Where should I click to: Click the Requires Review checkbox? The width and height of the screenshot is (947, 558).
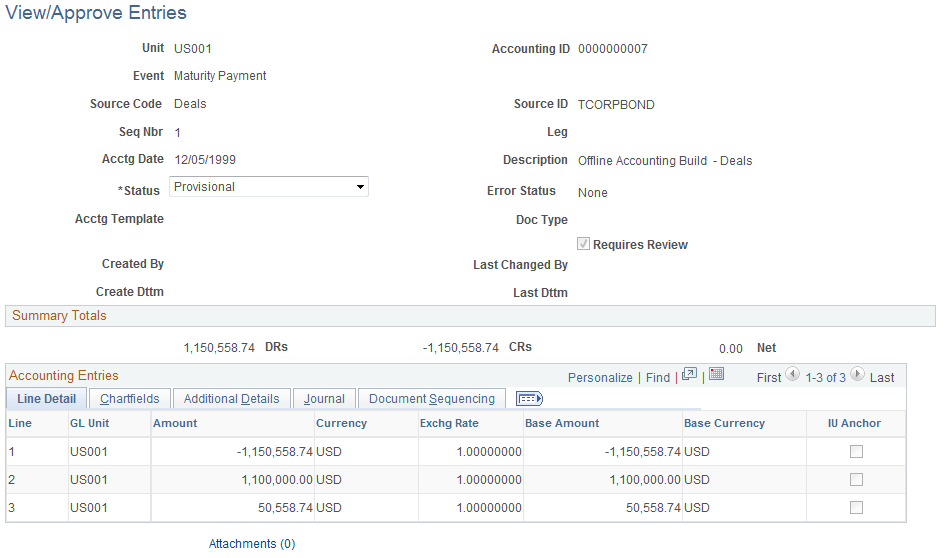[x=583, y=244]
